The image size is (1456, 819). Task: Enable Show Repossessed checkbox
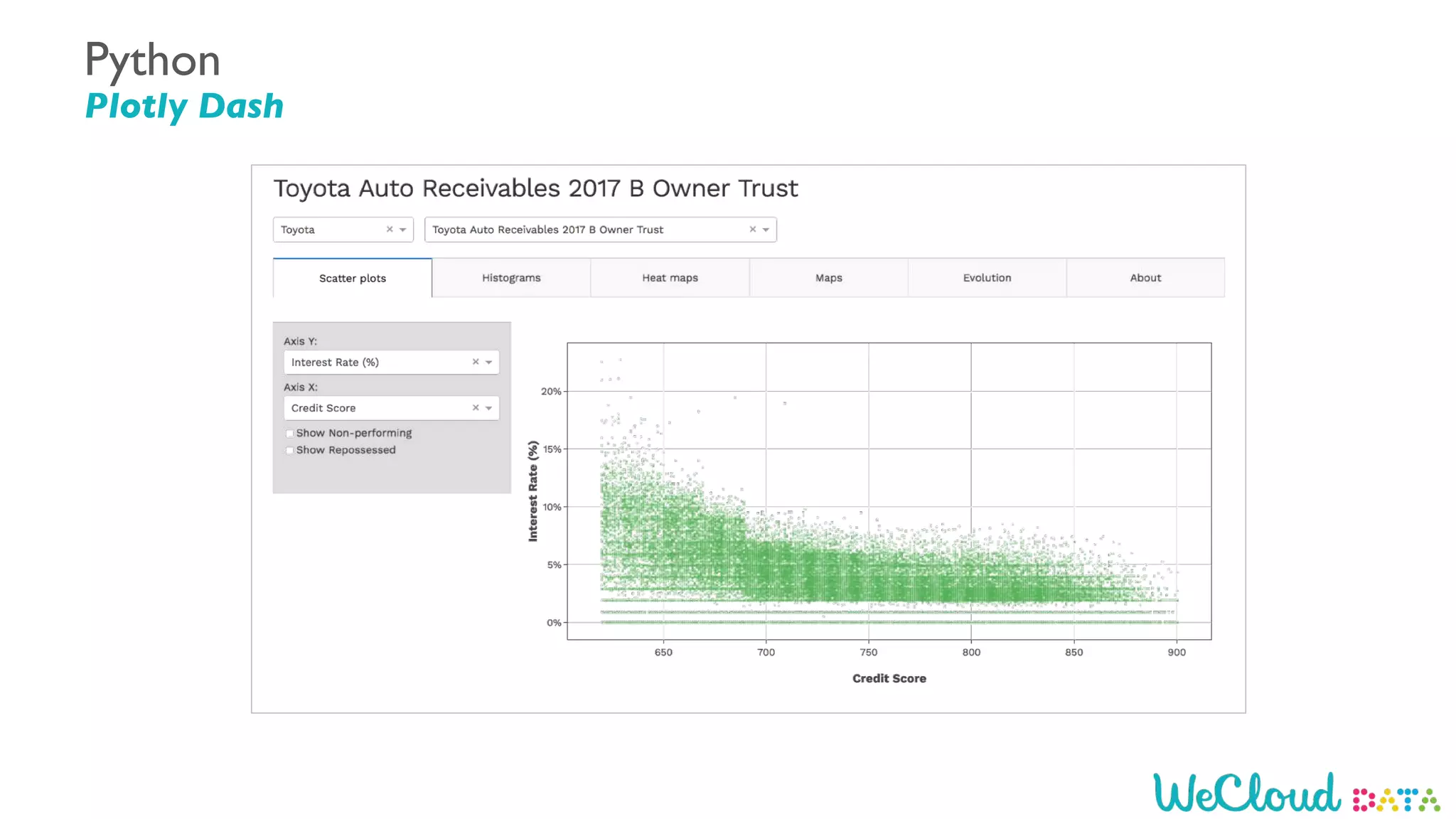coord(289,450)
